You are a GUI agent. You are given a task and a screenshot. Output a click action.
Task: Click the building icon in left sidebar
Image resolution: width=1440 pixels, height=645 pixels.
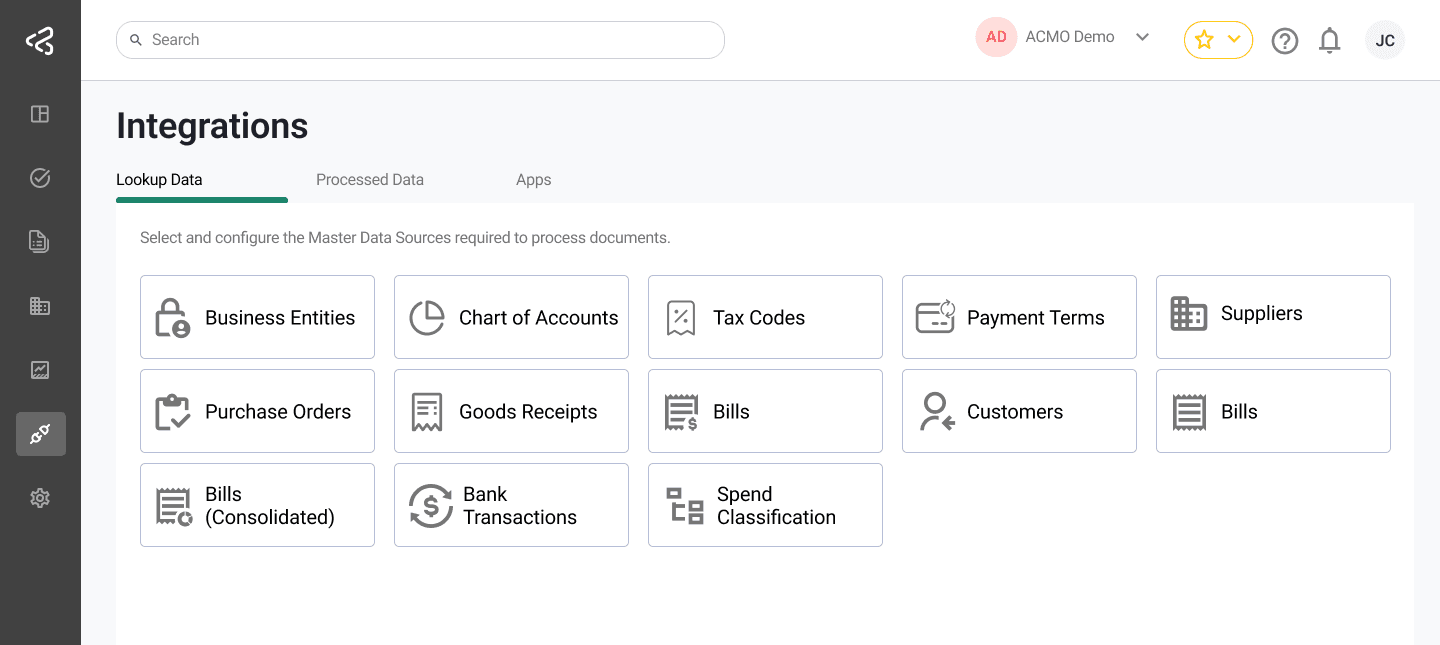click(x=40, y=306)
